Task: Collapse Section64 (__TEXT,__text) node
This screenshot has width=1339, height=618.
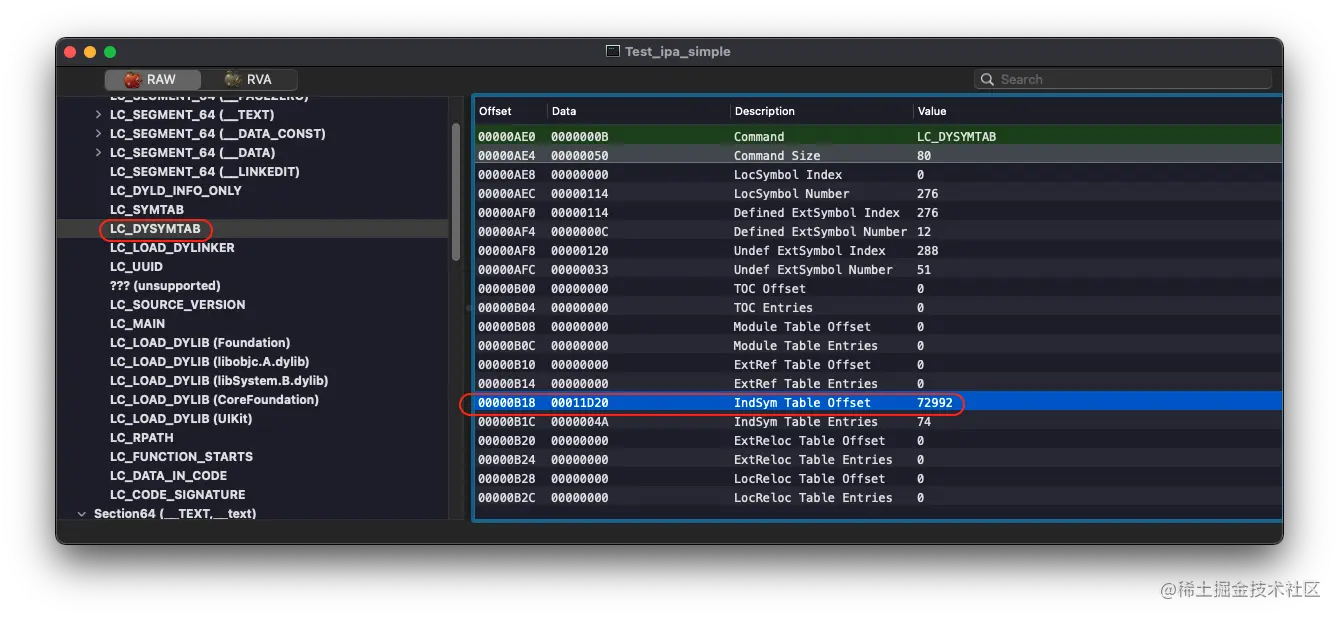Action: tap(82, 514)
